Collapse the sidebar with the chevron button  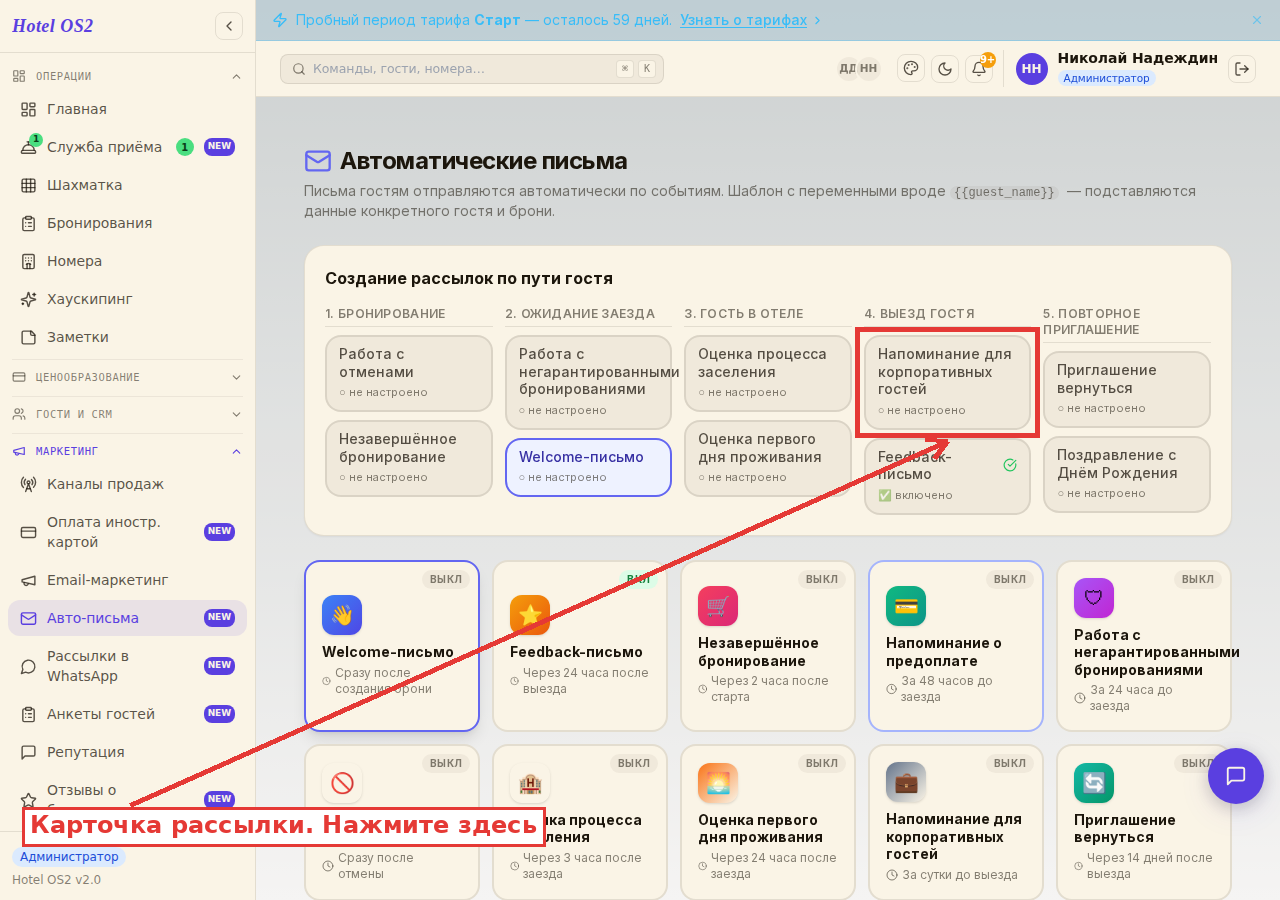(x=229, y=26)
